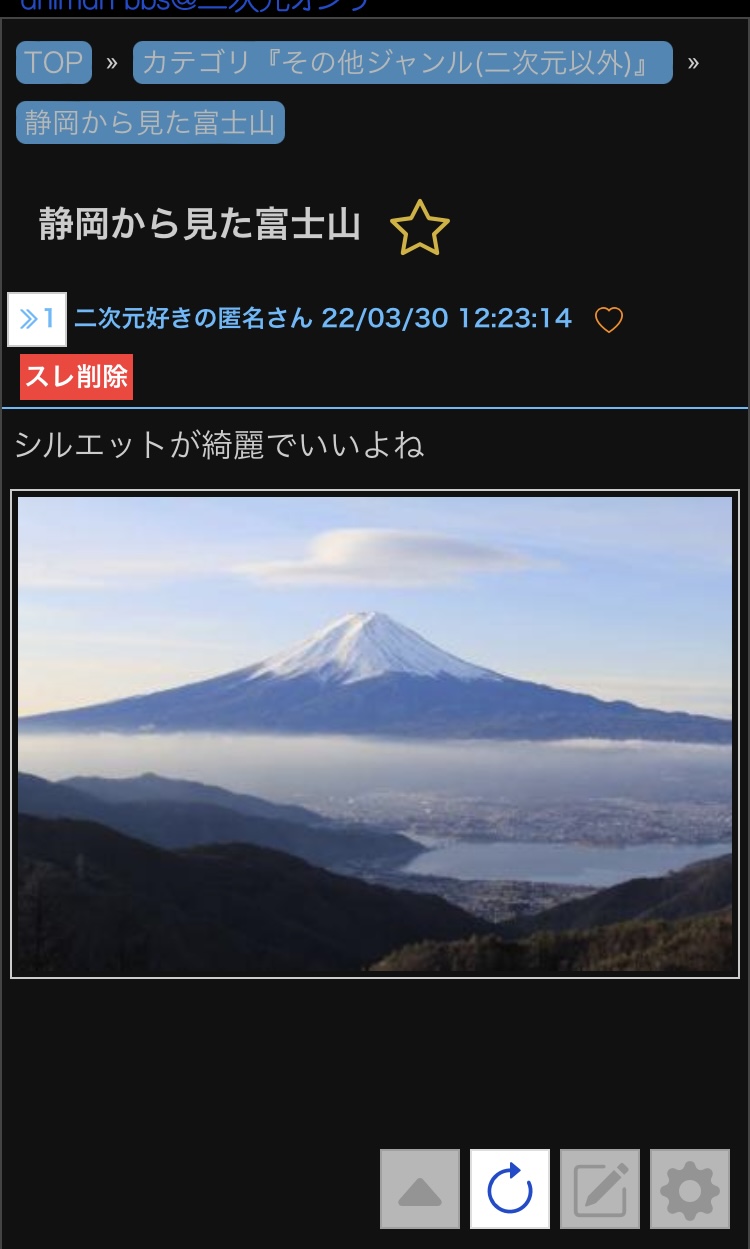Reload the thread with circular arrow button
The image size is (750, 1249).
510,1189
